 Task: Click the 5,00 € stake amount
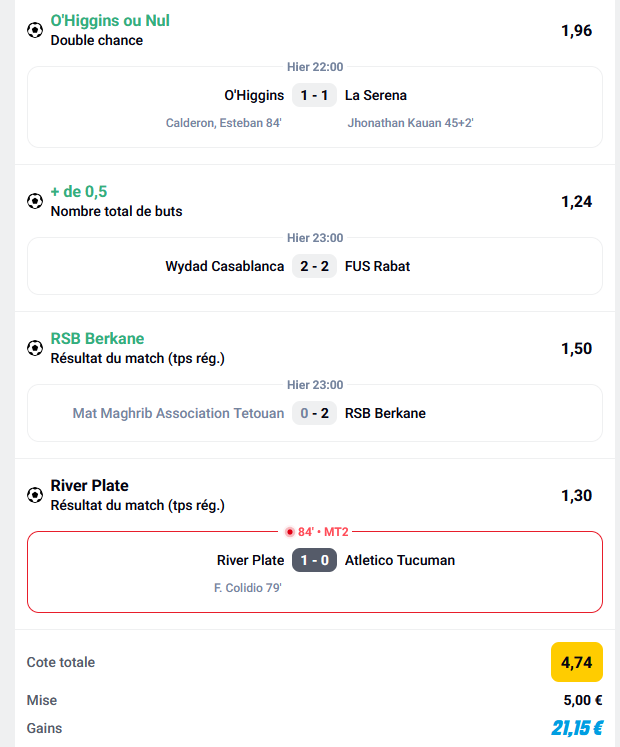[x=583, y=700]
